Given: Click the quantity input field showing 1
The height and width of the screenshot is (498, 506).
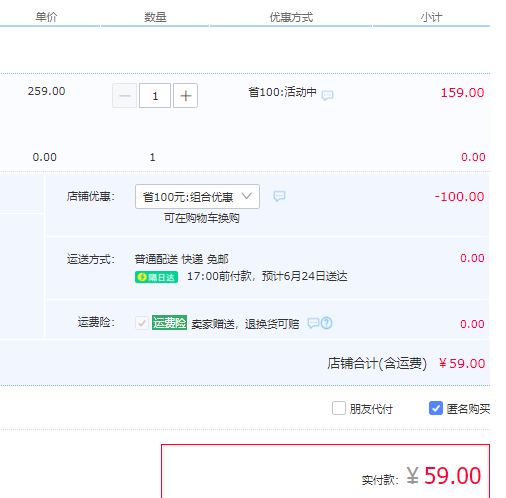Looking at the screenshot, I should [155, 96].
